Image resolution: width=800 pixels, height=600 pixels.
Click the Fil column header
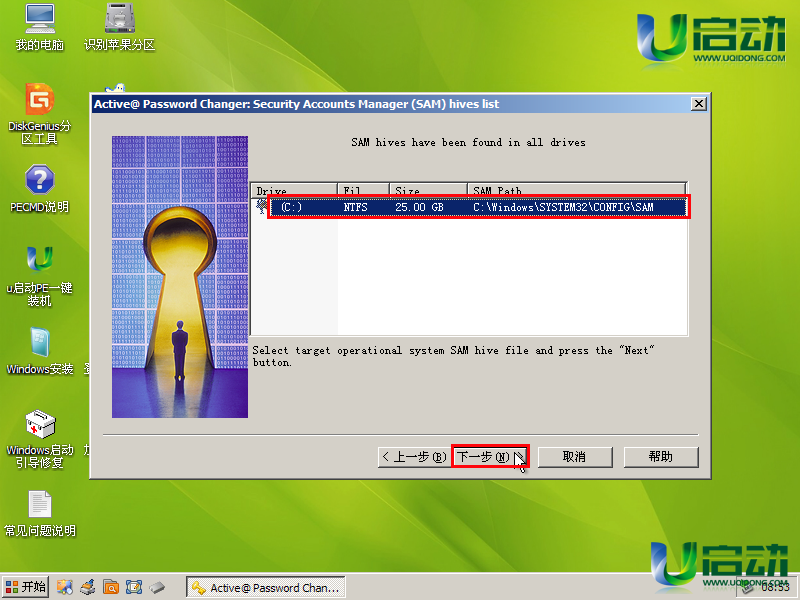363,190
